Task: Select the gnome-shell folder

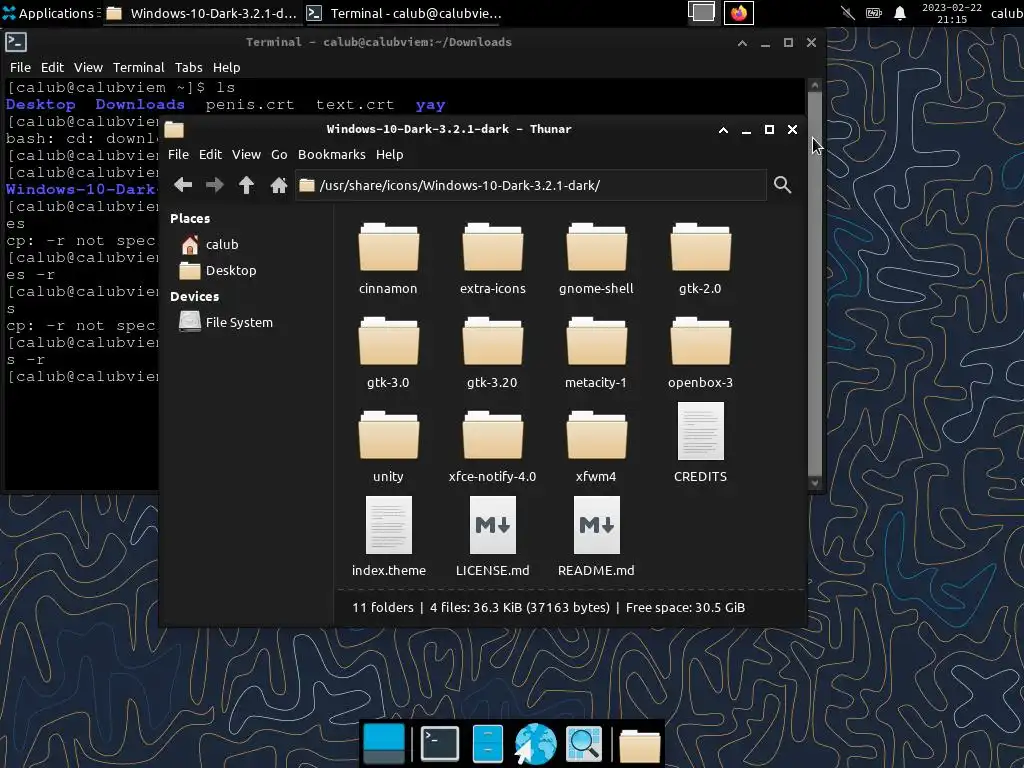Action: (596, 259)
